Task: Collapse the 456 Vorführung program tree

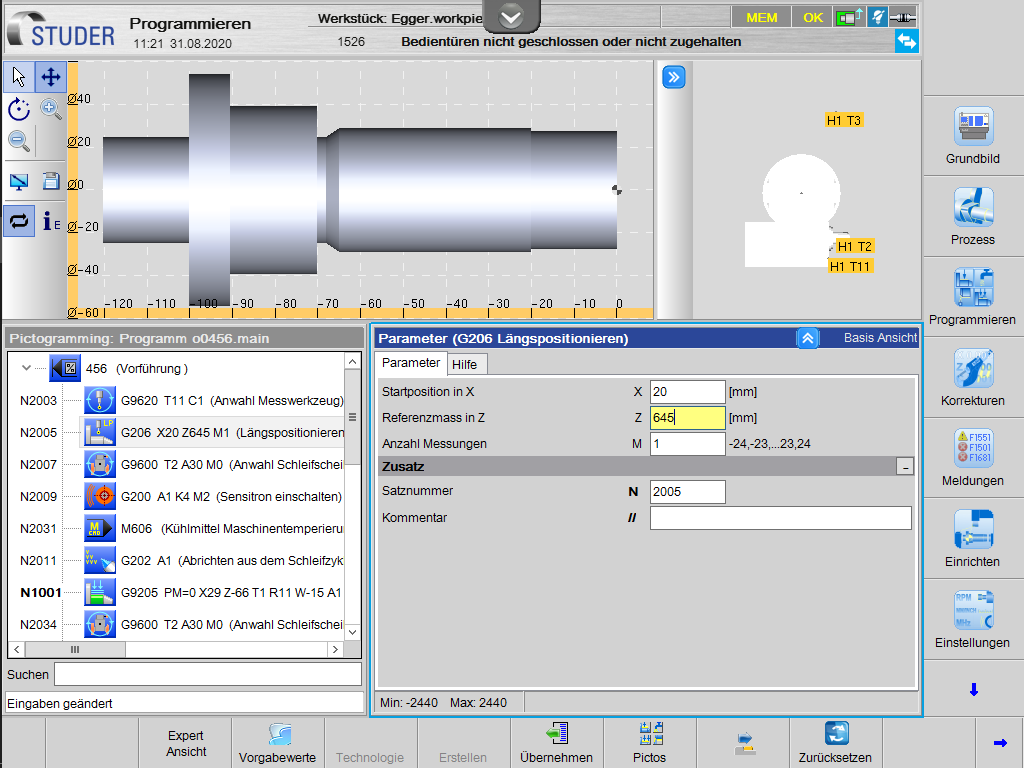Action: [x=27, y=368]
